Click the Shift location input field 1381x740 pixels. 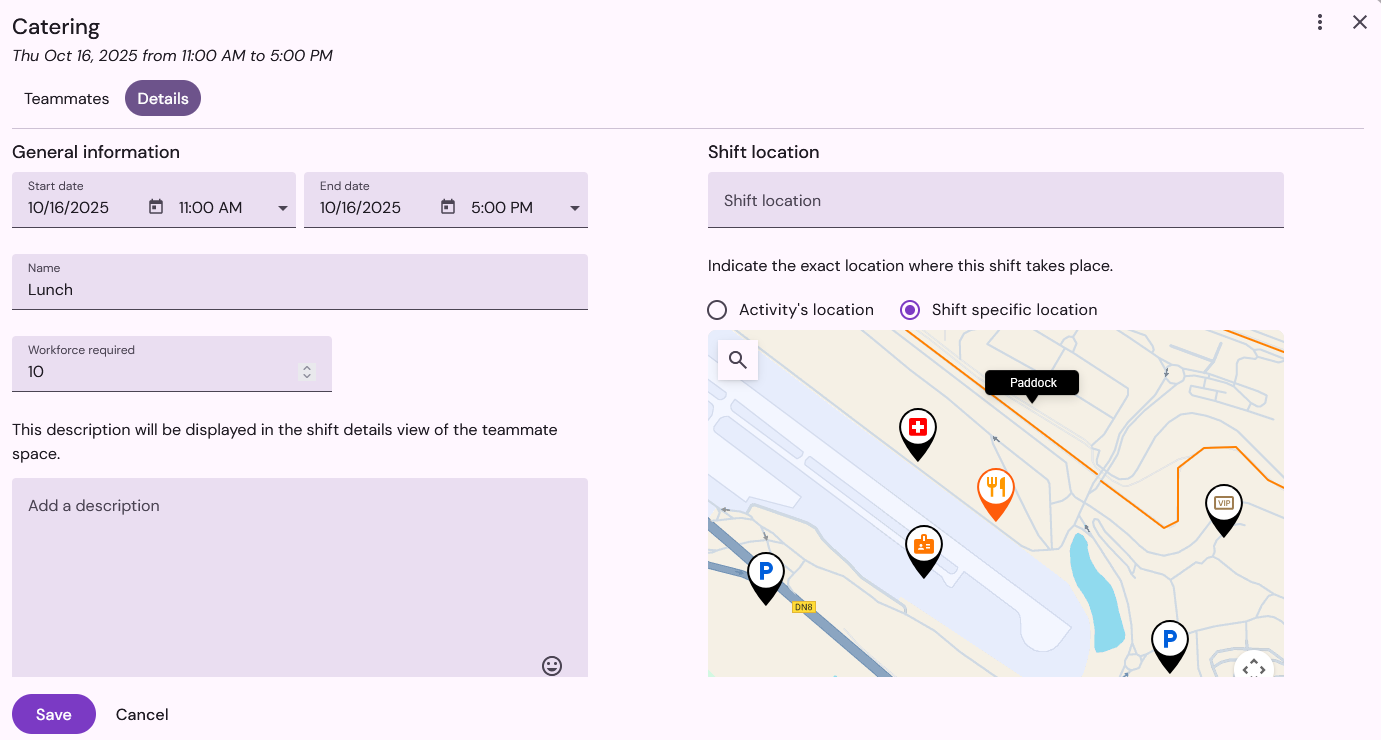(x=996, y=200)
